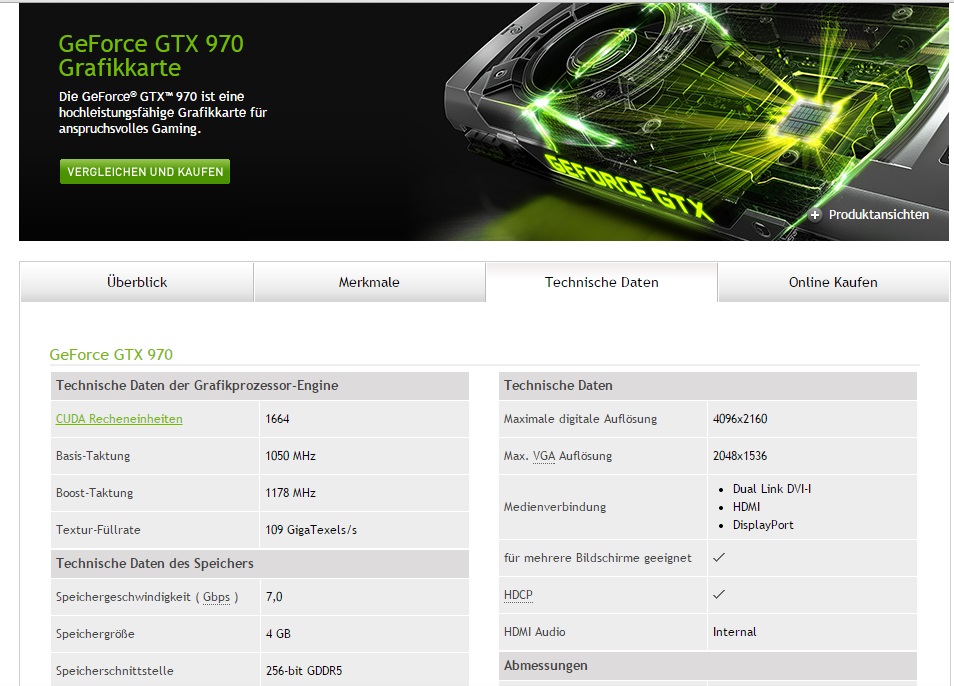
Task: Click the GeForce GTX 970 Grafikkarte banner title
Action: click(x=151, y=55)
